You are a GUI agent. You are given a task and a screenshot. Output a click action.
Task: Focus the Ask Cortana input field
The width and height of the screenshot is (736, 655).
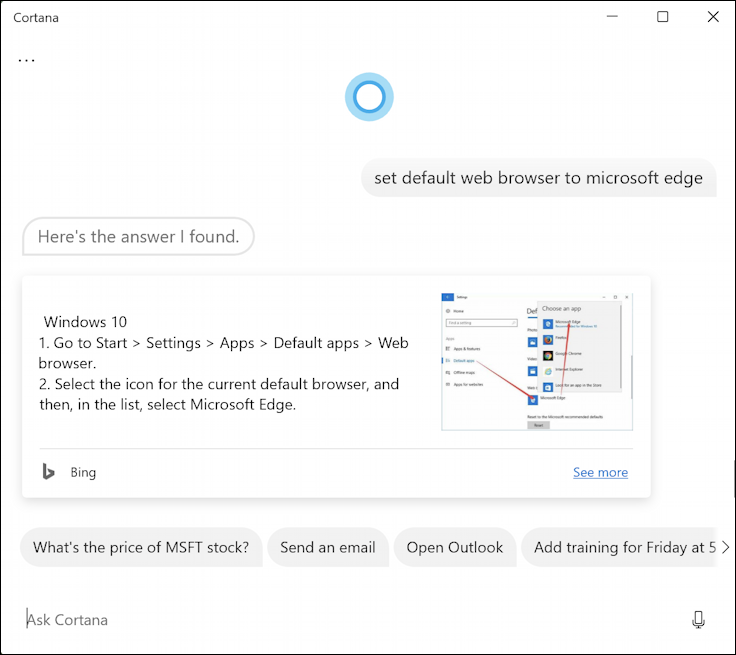(352, 620)
